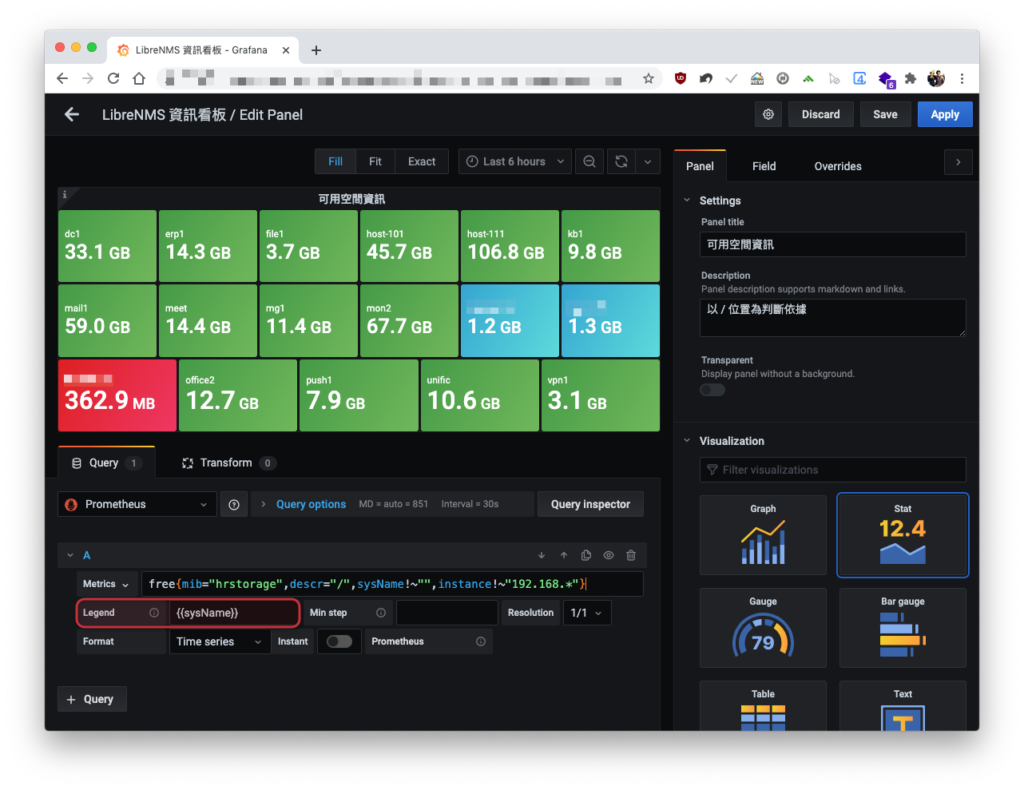
Task: Click the Min step input field
Action: click(447, 612)
